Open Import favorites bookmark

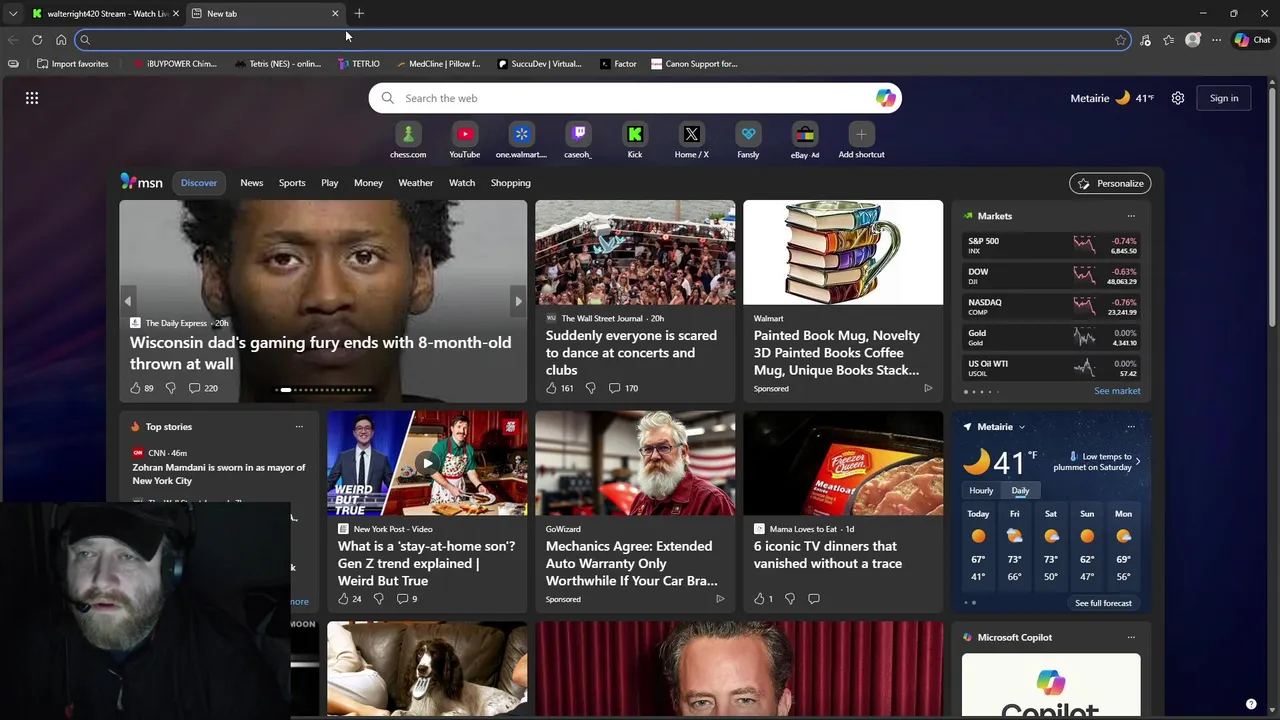72,64
